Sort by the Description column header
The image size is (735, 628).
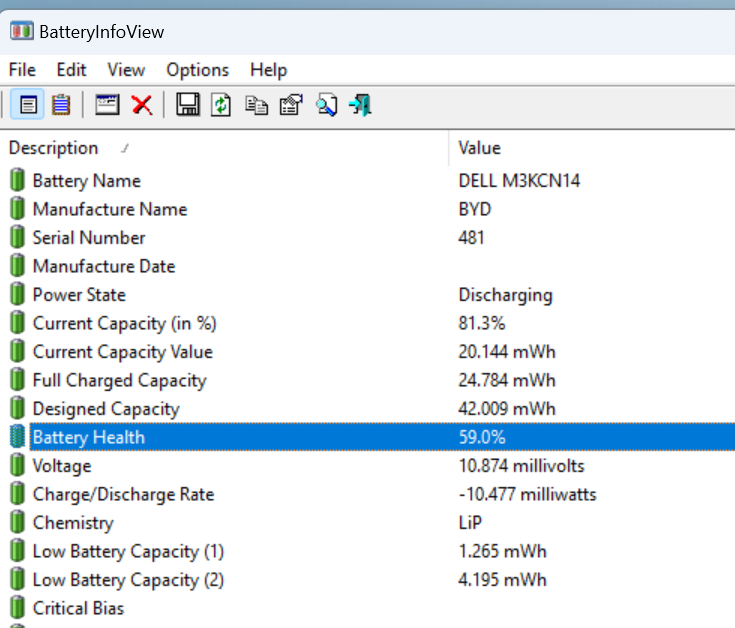[224, 148]
